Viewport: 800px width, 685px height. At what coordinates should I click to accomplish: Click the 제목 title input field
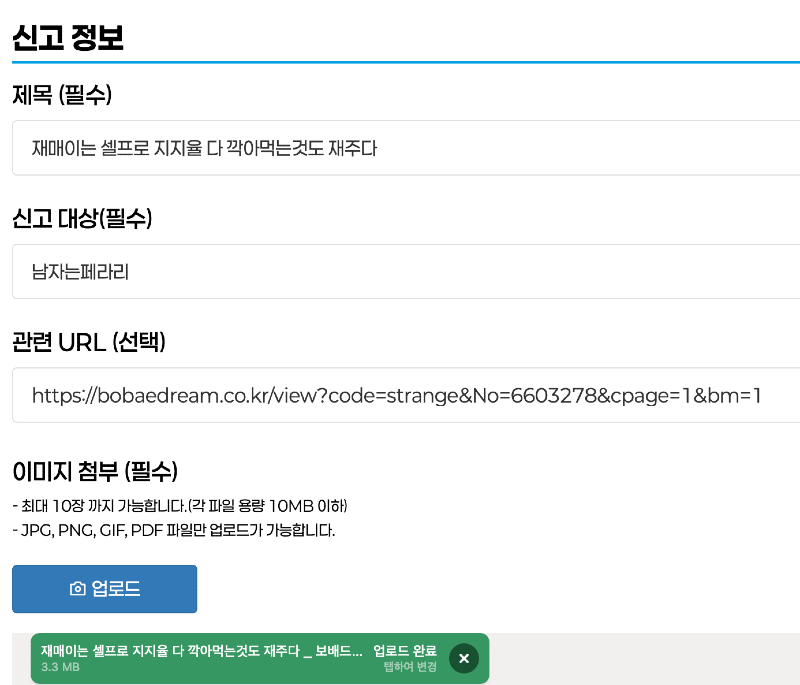click(406, 148)
